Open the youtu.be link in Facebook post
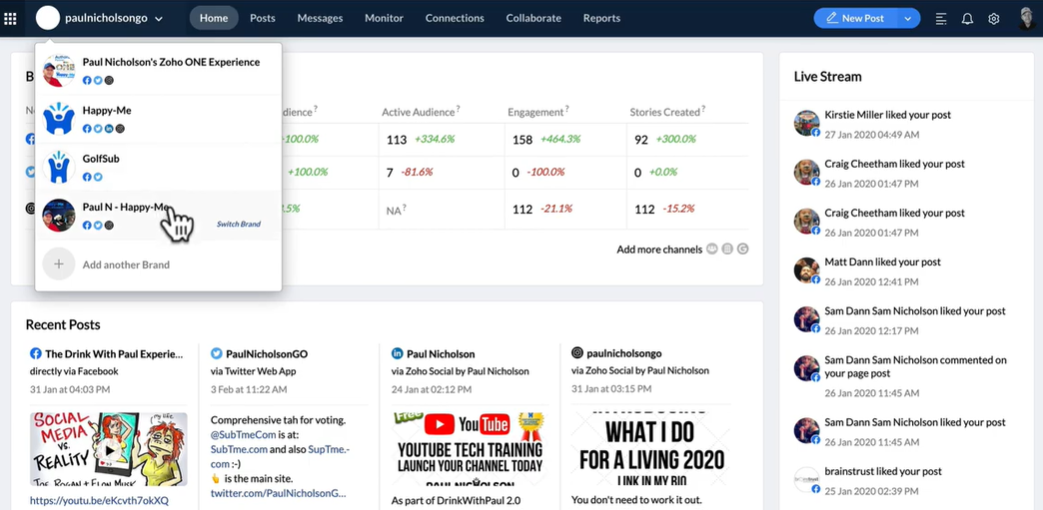 click(x=99, y=500)
